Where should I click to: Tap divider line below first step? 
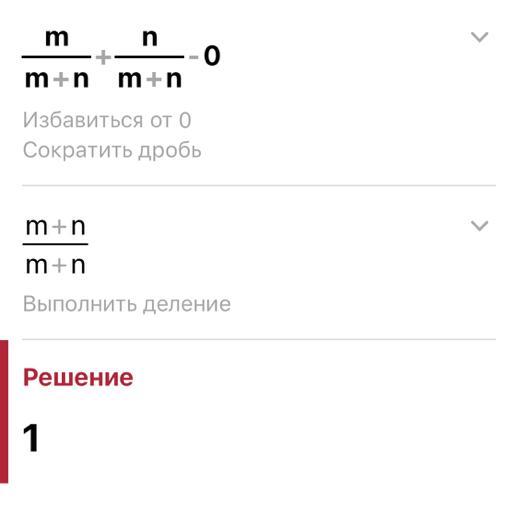[x=259, y=185]
